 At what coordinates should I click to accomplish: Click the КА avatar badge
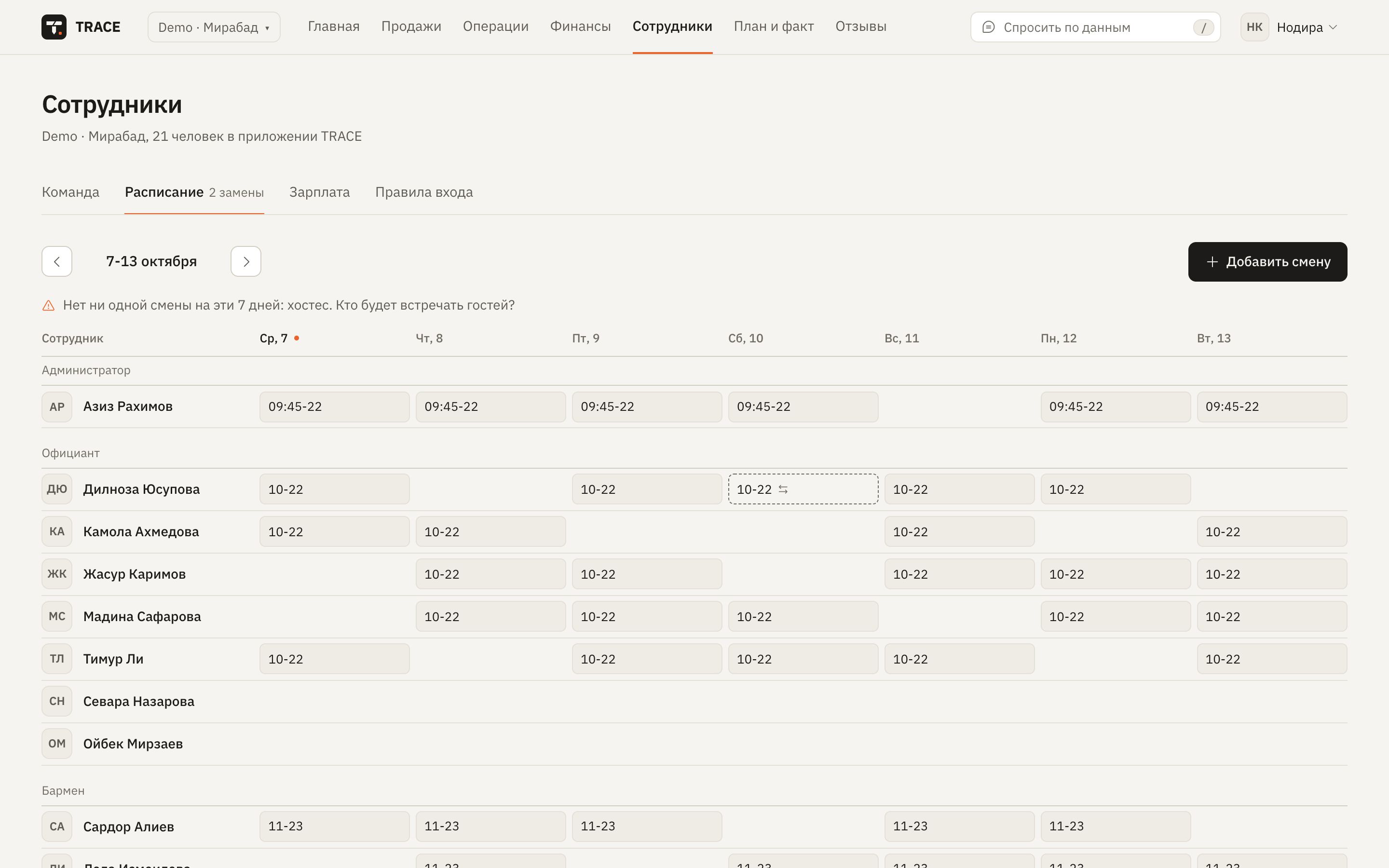(57, 531)
